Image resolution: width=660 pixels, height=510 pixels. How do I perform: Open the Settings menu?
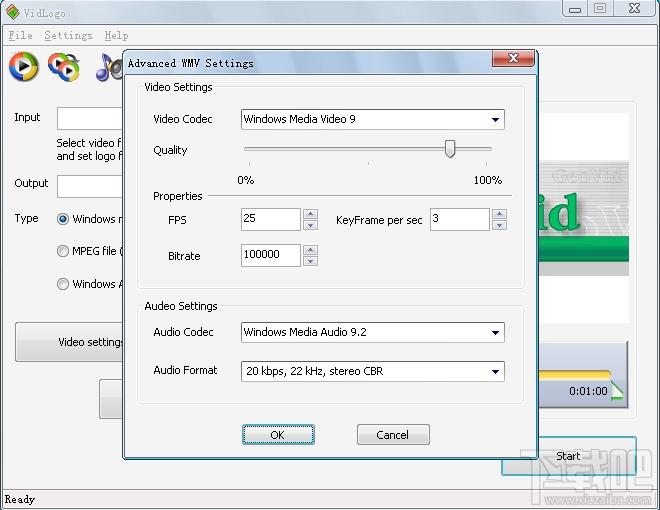click(x=68, y=35)
